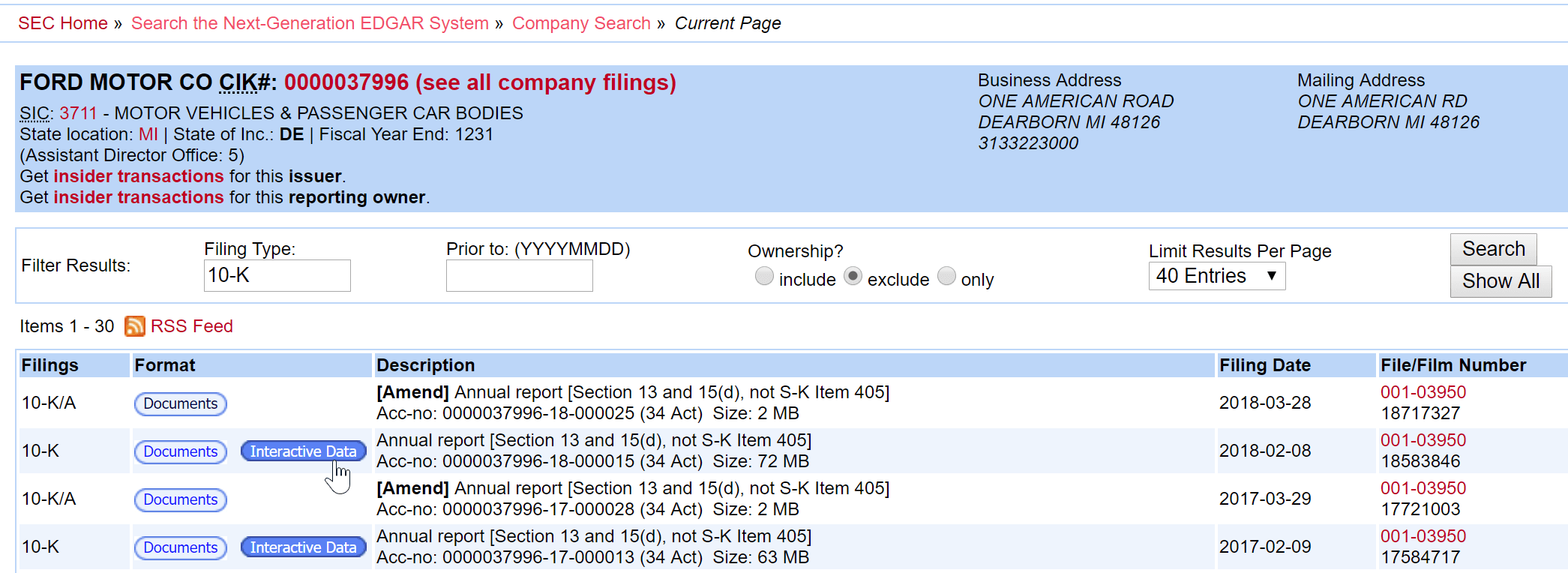Focus the Filing Type input field

(x=277, y=275)
